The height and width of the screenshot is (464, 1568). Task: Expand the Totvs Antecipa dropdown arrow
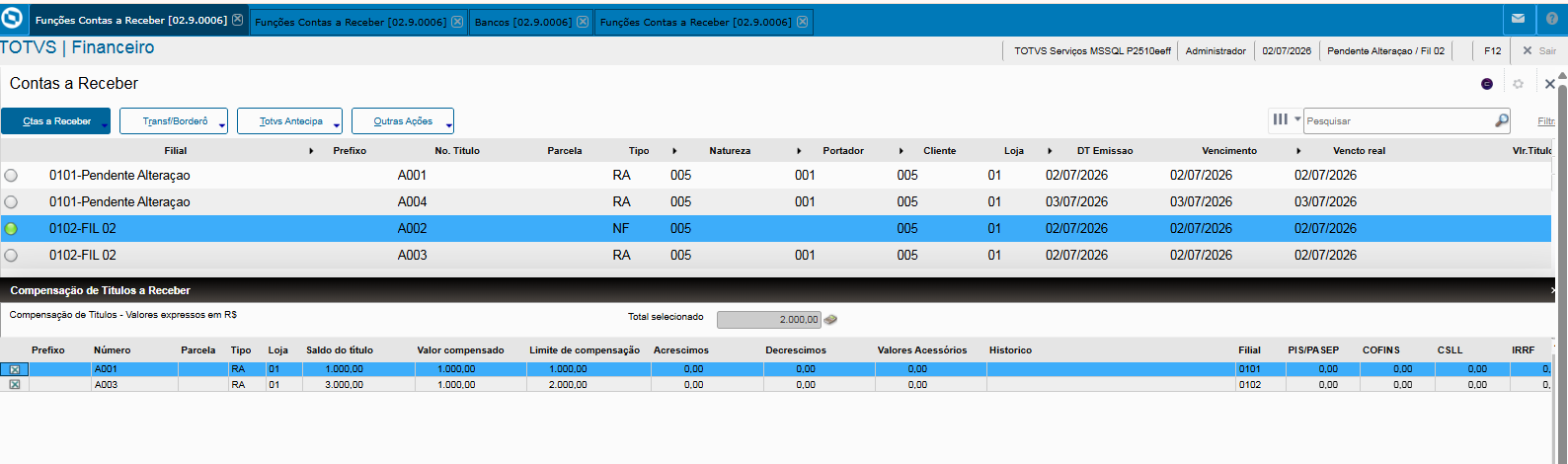[337, 125]
